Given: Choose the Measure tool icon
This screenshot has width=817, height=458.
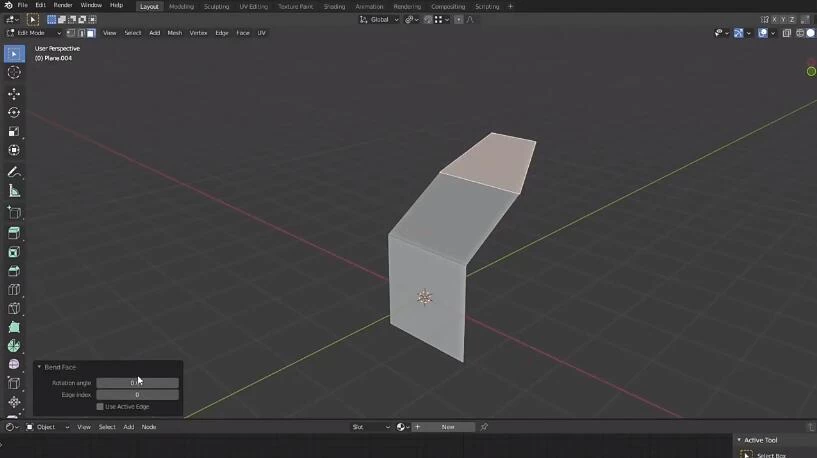Looking at the screenshot, I should click(x=14, y=191).
